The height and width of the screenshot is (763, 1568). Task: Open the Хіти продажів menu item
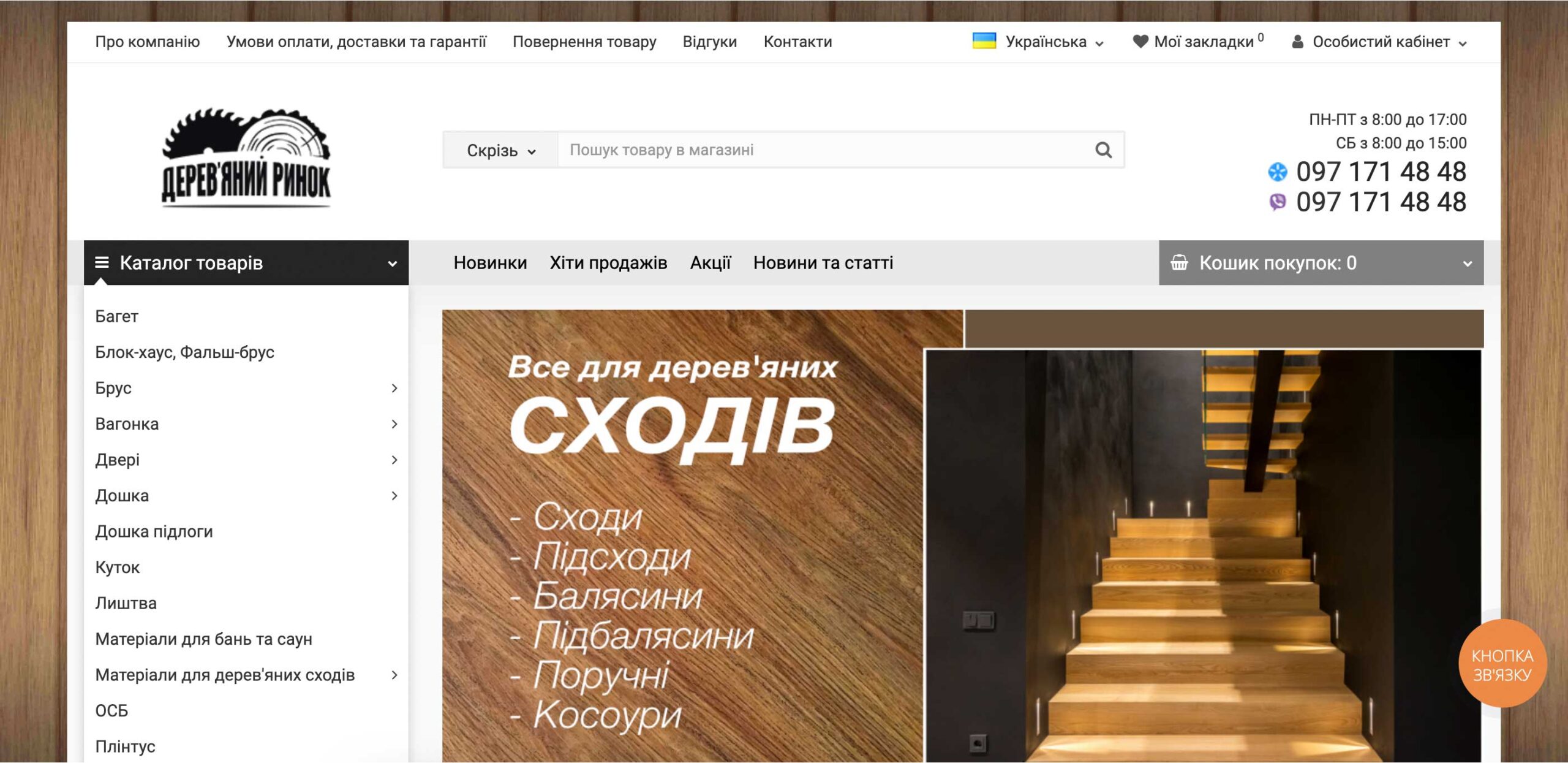click(x=608, y=263)
